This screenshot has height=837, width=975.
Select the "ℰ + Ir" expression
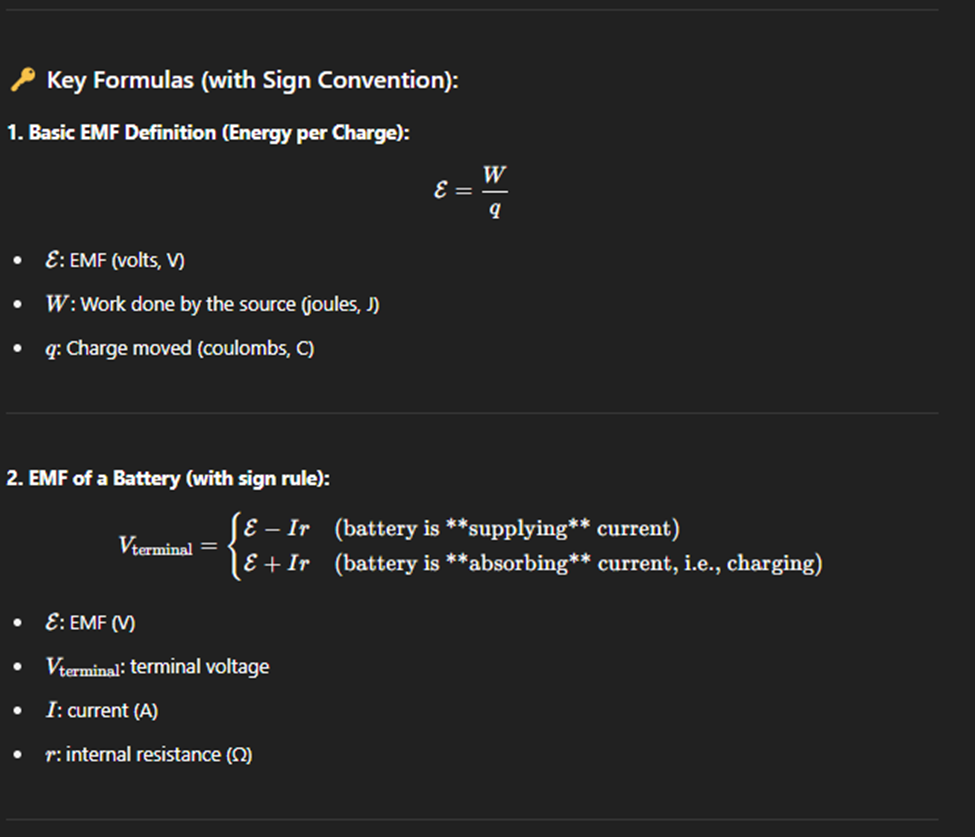[x=276, y=563]
